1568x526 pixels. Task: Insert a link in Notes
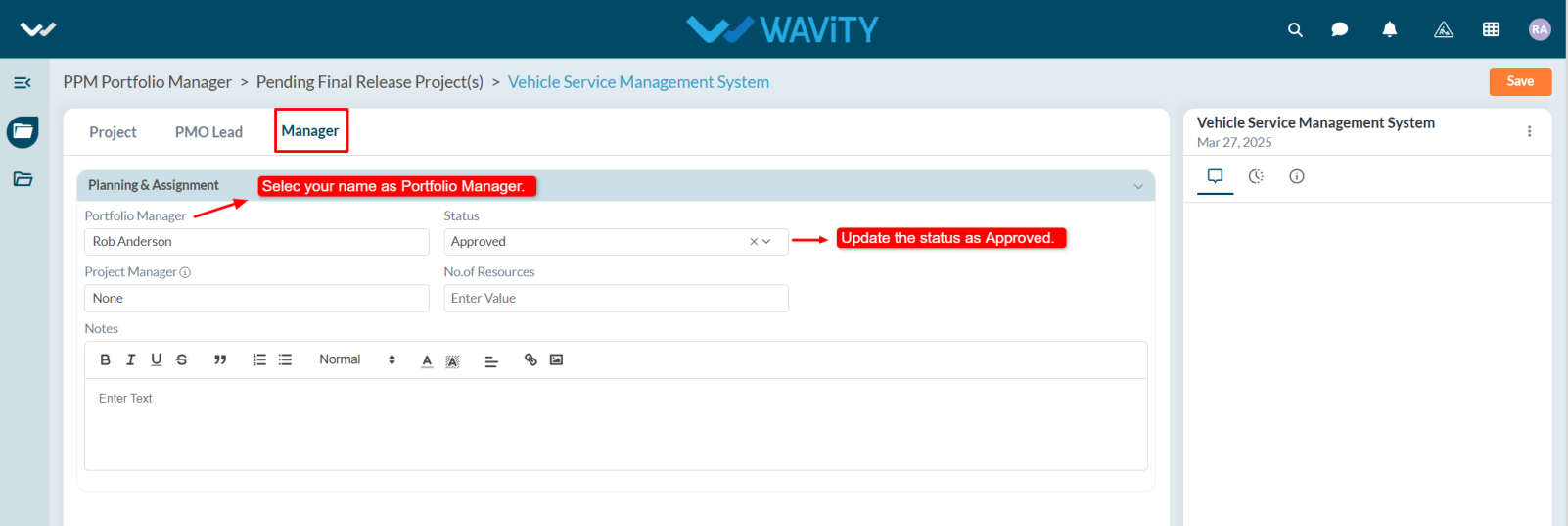click(x=530, y=359)
